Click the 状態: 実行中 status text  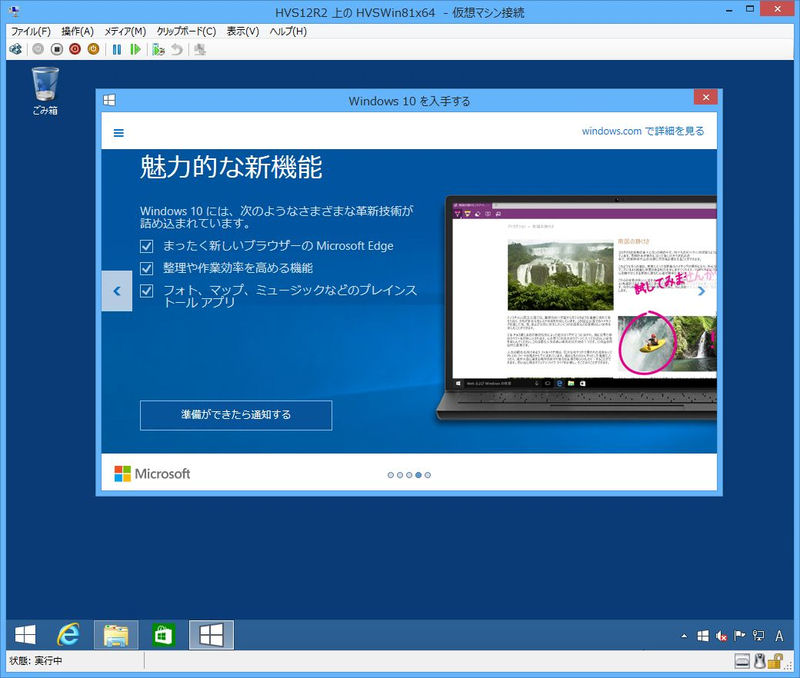(36, 661)
